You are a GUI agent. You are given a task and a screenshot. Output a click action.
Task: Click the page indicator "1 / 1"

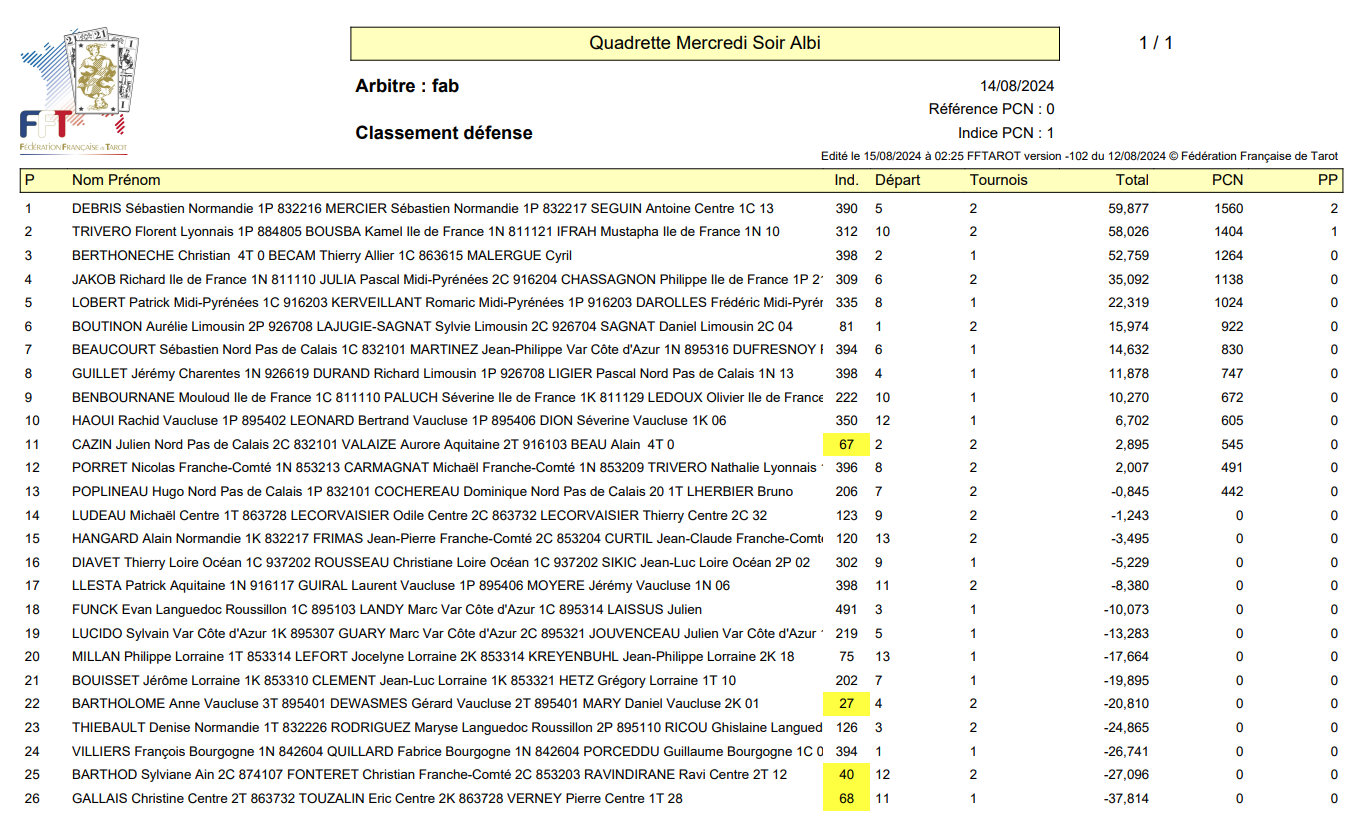pos(1155,43)
